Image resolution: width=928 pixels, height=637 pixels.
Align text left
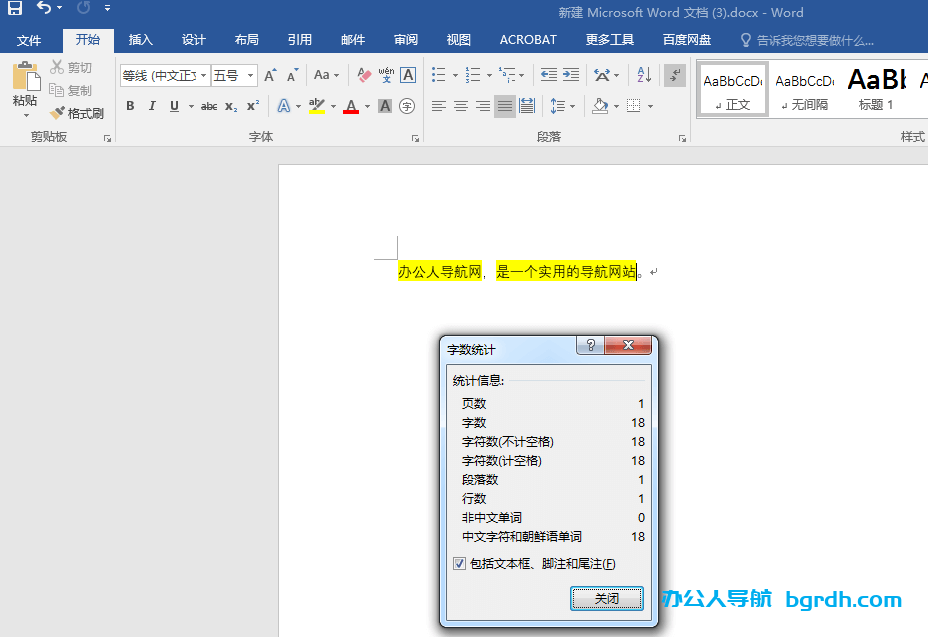pos(439,106)
